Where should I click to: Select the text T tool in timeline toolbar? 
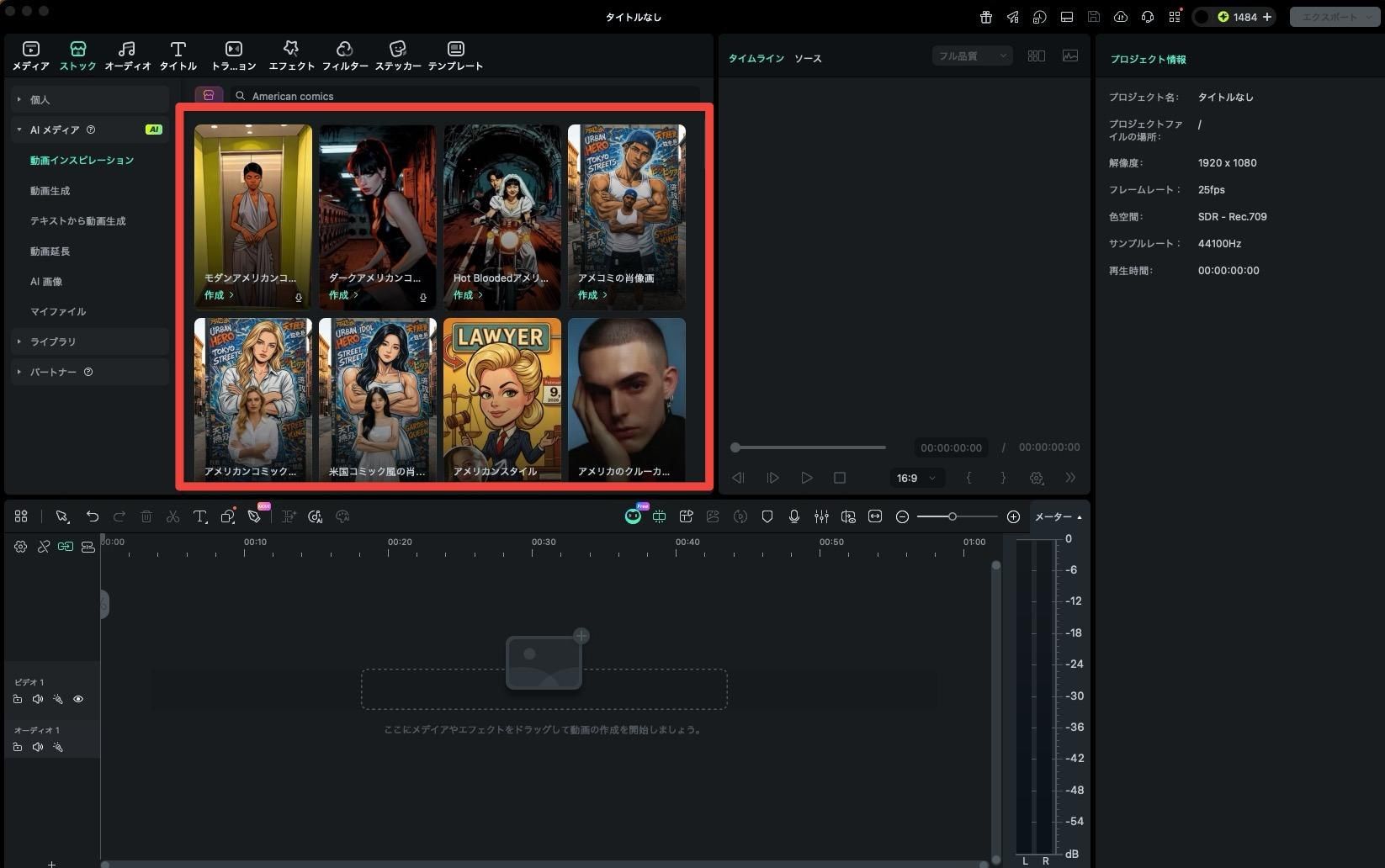[200, 516]
